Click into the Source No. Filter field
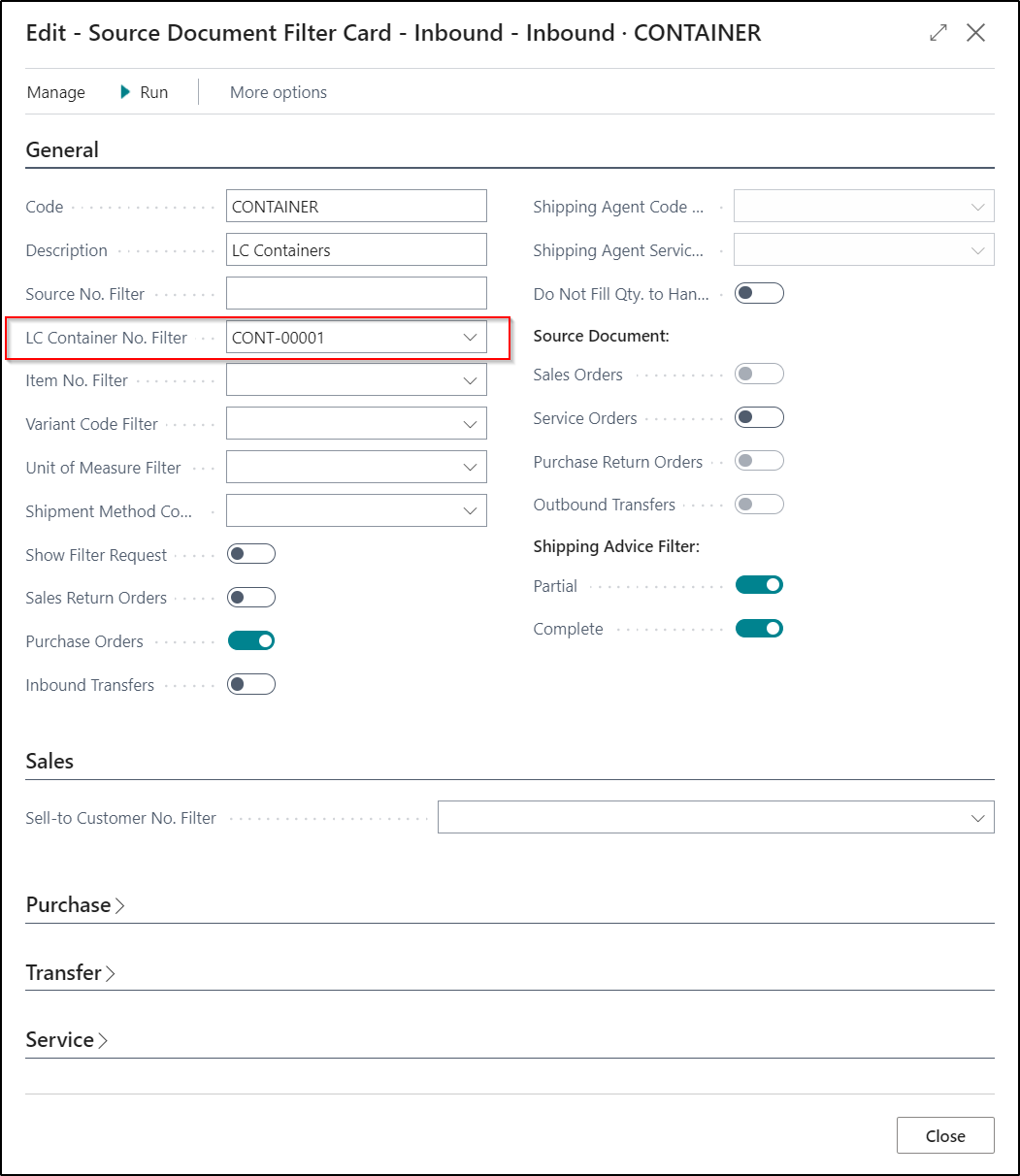This screenshot has width=1020, height=1176. click(355, 293)
